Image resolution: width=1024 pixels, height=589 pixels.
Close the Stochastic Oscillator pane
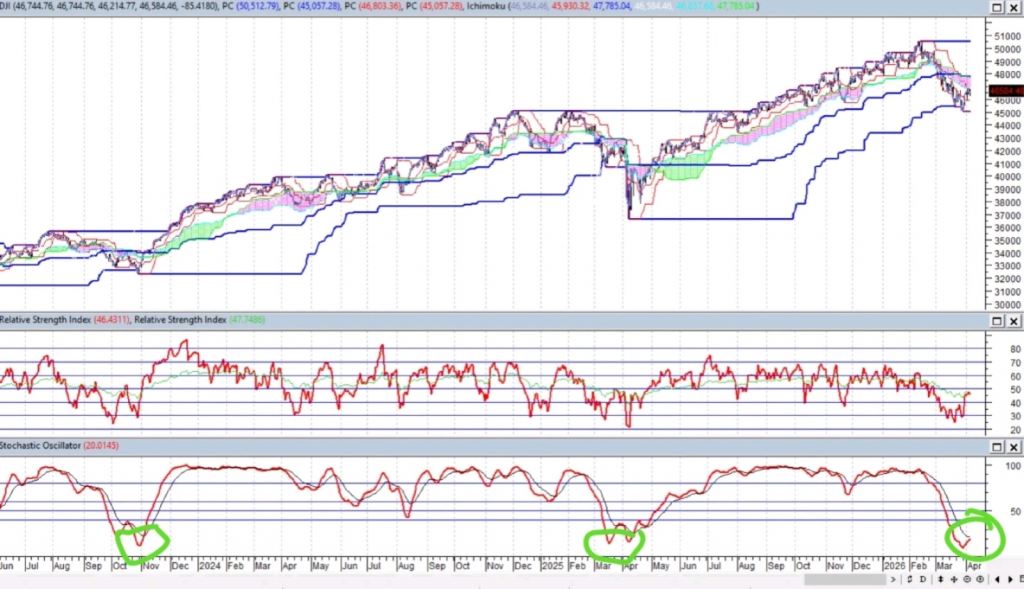click(x=1013, y=445)
